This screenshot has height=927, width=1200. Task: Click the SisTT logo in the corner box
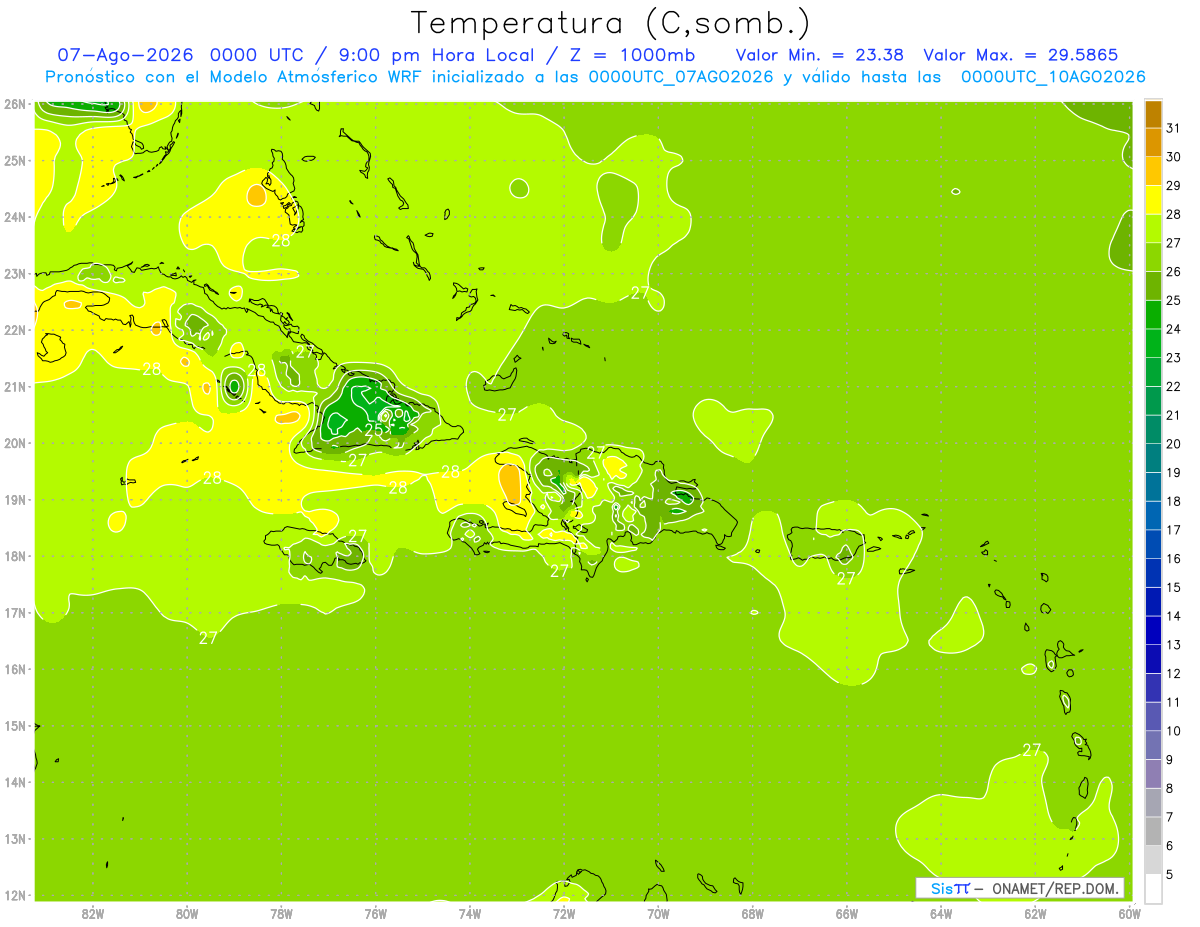949,888
